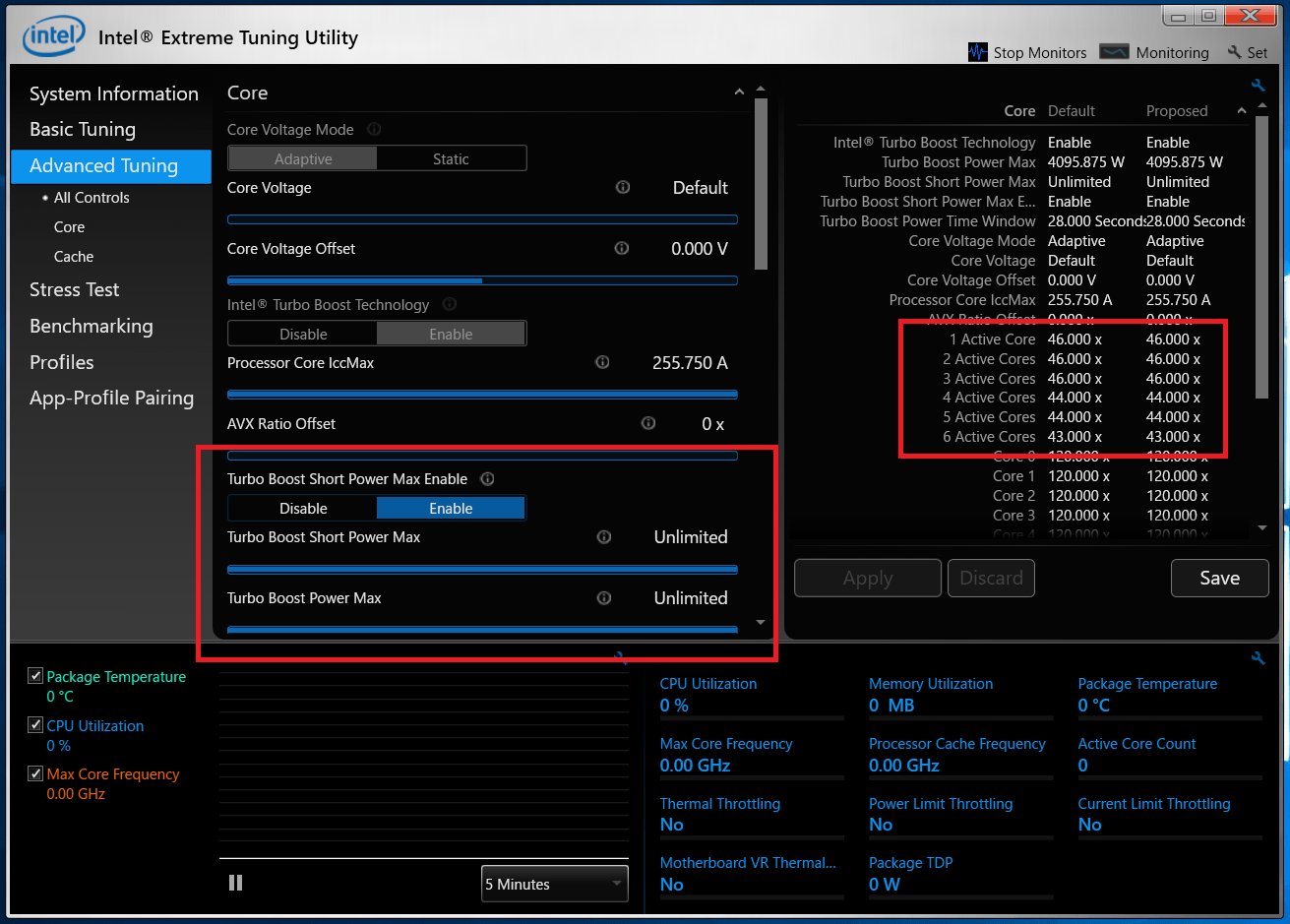Select All Controls under Advanced Tuning
Image resolution: width=1290 pixels, height=924 pixels.
tap(92, 197)
